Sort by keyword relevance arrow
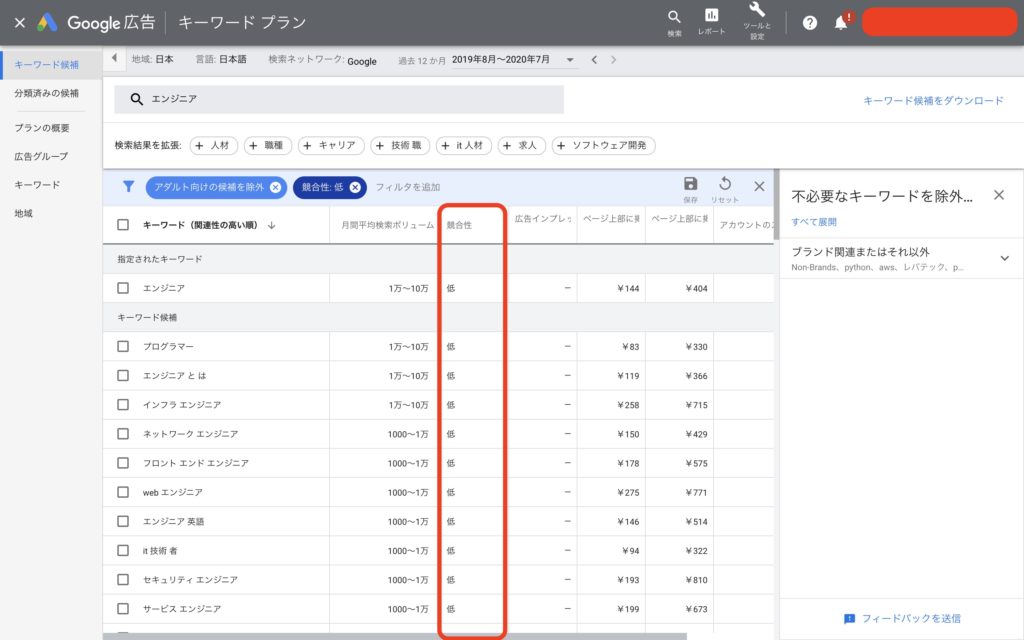Viewport: 1024px width, 640px height. [271, 225]
